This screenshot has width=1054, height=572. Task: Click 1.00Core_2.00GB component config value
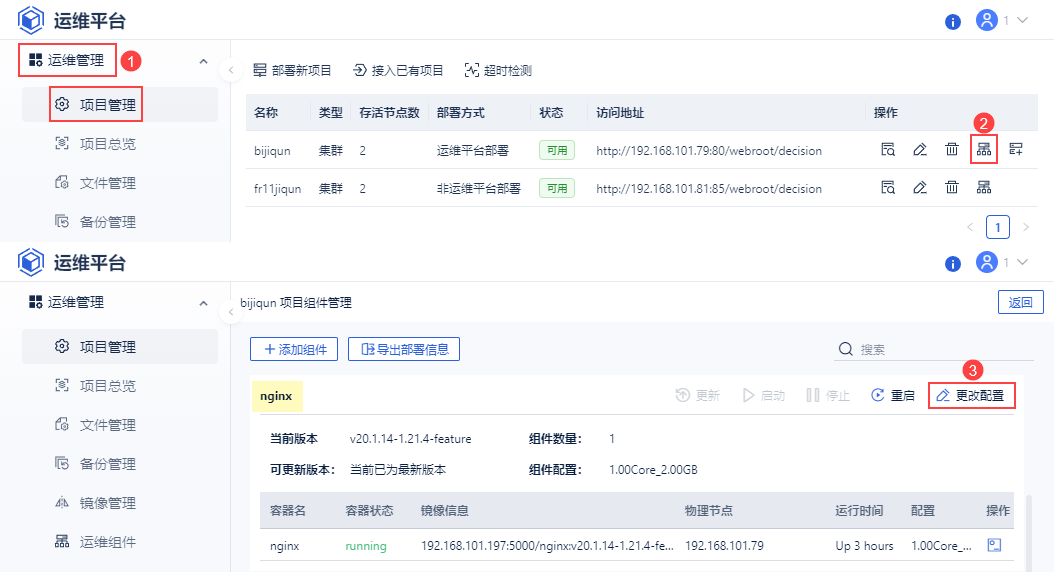click(653, 470)
